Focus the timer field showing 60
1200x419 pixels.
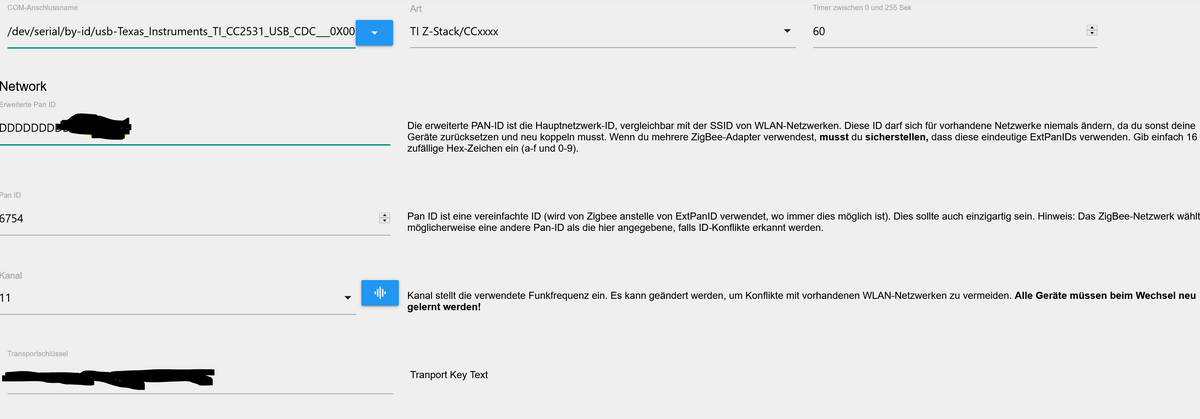(940, 32)
